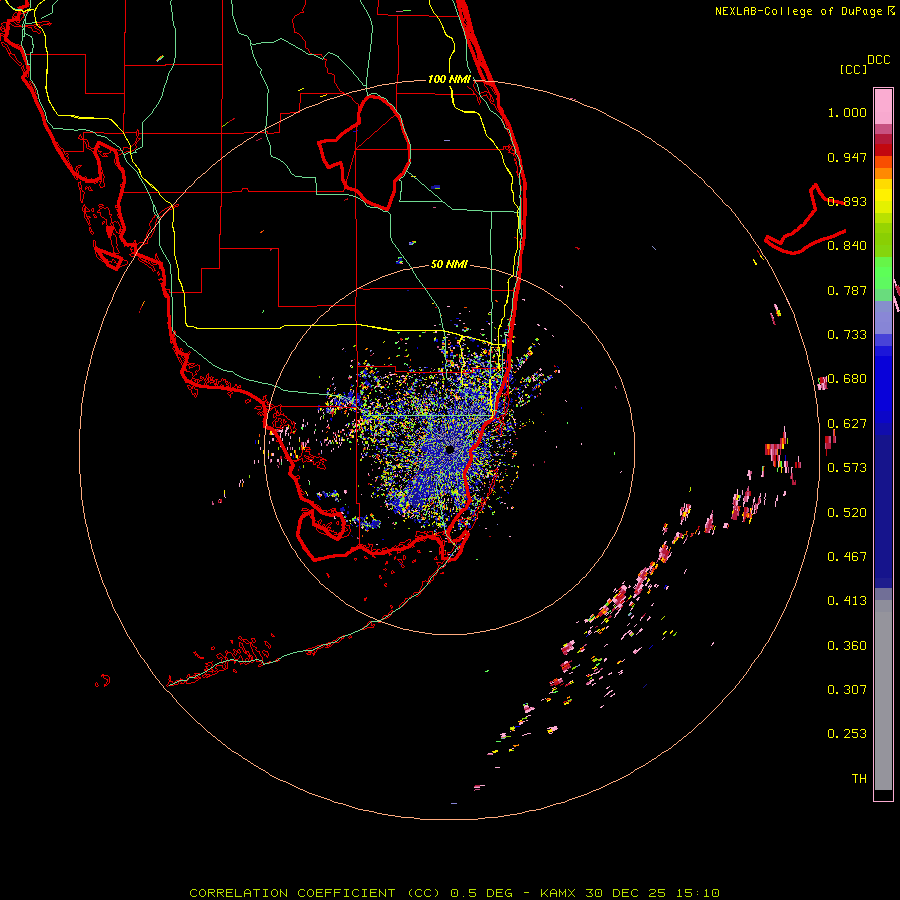The image size is (900, 900).
Task: Click the [CC] scale unit label
Action: click(x=853, y=69)
